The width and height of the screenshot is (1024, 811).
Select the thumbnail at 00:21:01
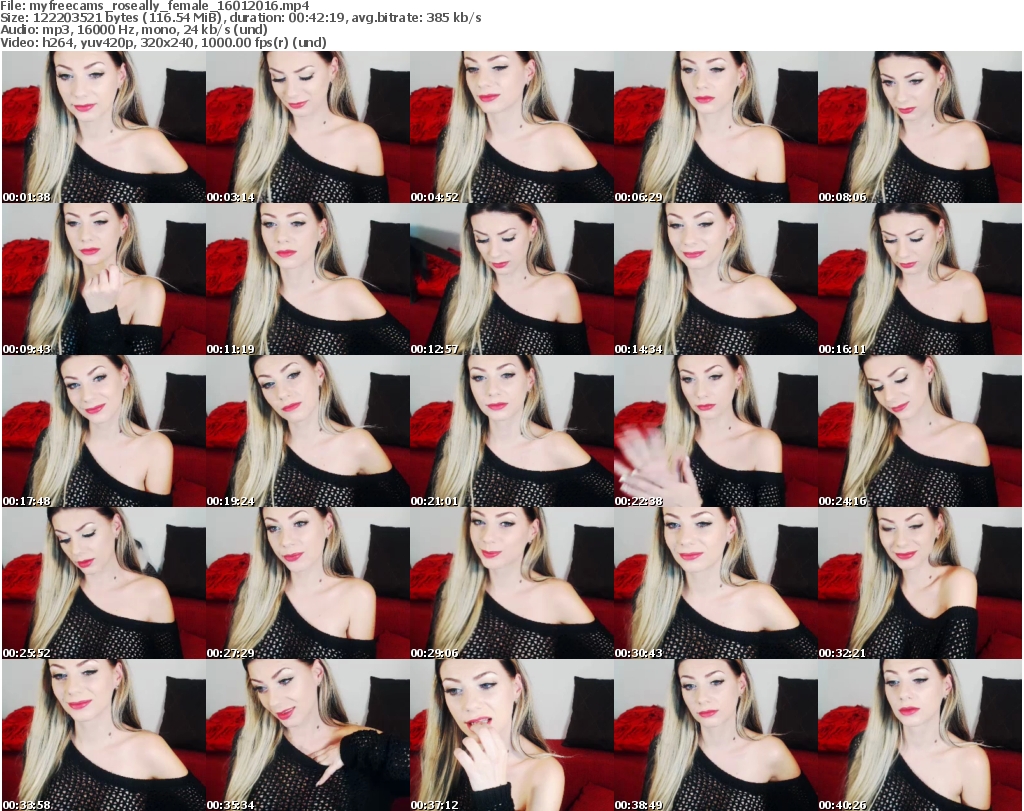point(512,431)
